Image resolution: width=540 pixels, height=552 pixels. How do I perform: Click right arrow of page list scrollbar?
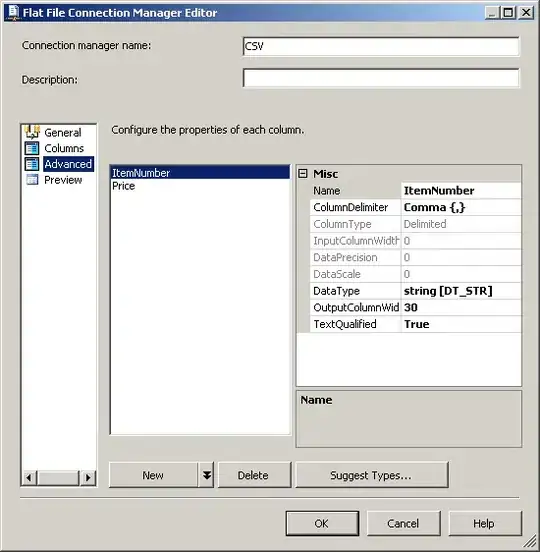[88, 478]
